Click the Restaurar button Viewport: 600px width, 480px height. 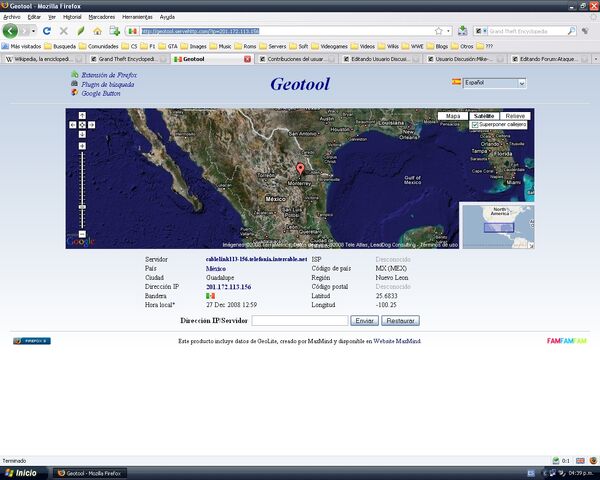[400, 320]
